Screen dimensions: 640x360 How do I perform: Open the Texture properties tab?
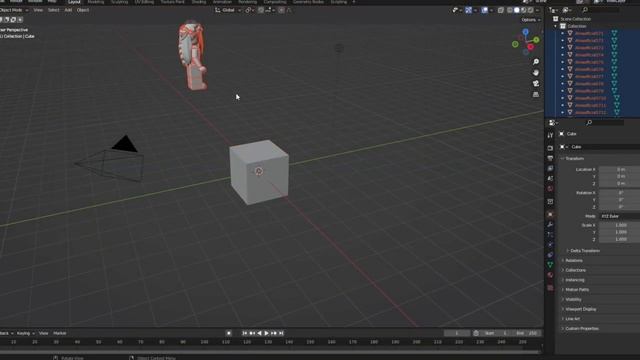[550, 288]
